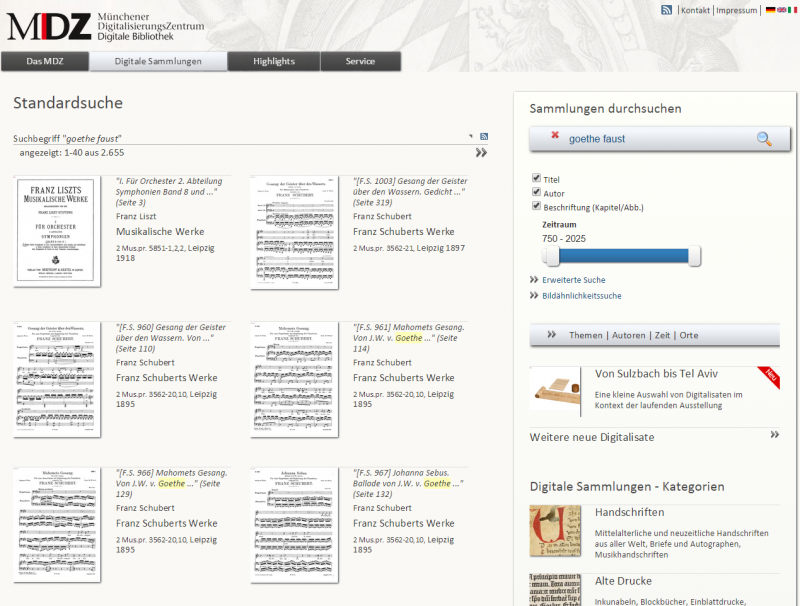This screenshot has width=800, height=606.
Task: Go to next results page arrow
Action: 481,153
